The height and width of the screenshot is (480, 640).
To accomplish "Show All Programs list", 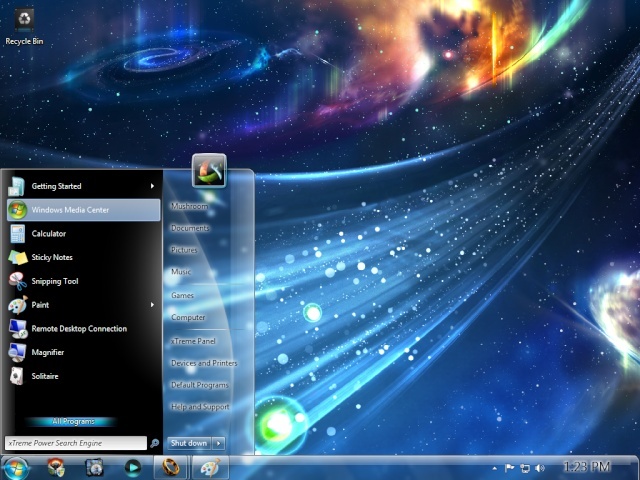I will pyautogui.click(x=73, y=421).
